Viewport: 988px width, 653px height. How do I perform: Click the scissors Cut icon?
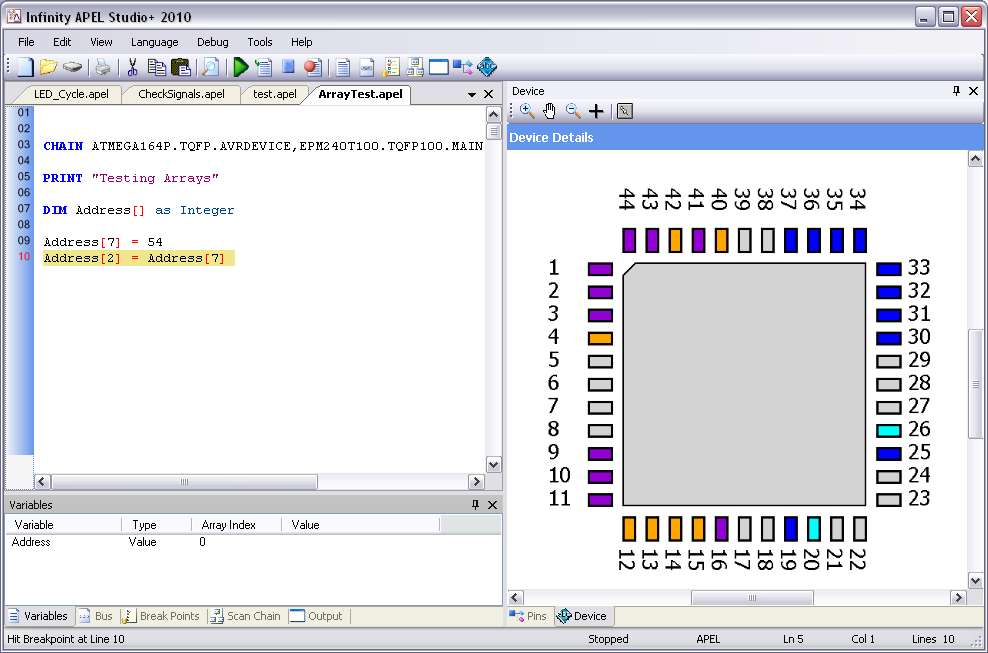pos(131,68)
